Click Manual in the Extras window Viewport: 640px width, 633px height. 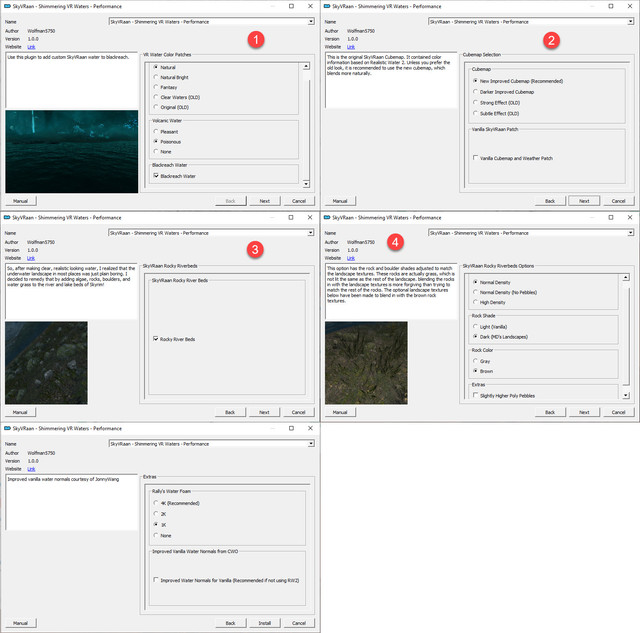click(x=20, y=623)
